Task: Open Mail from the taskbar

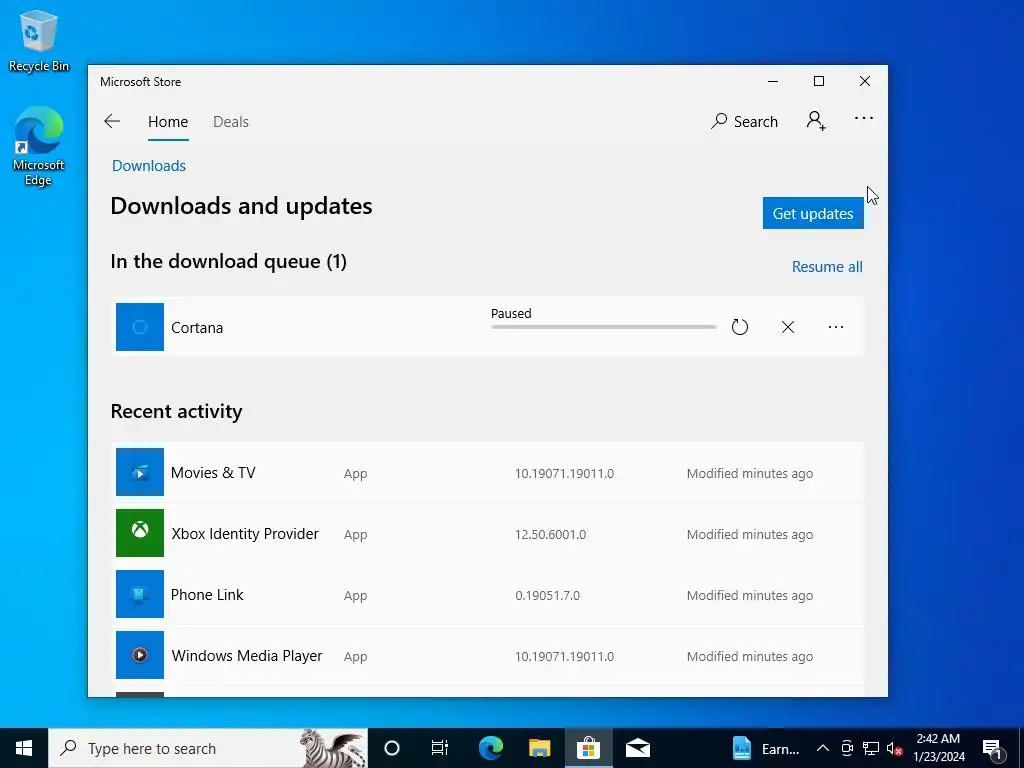Action: 637,748
